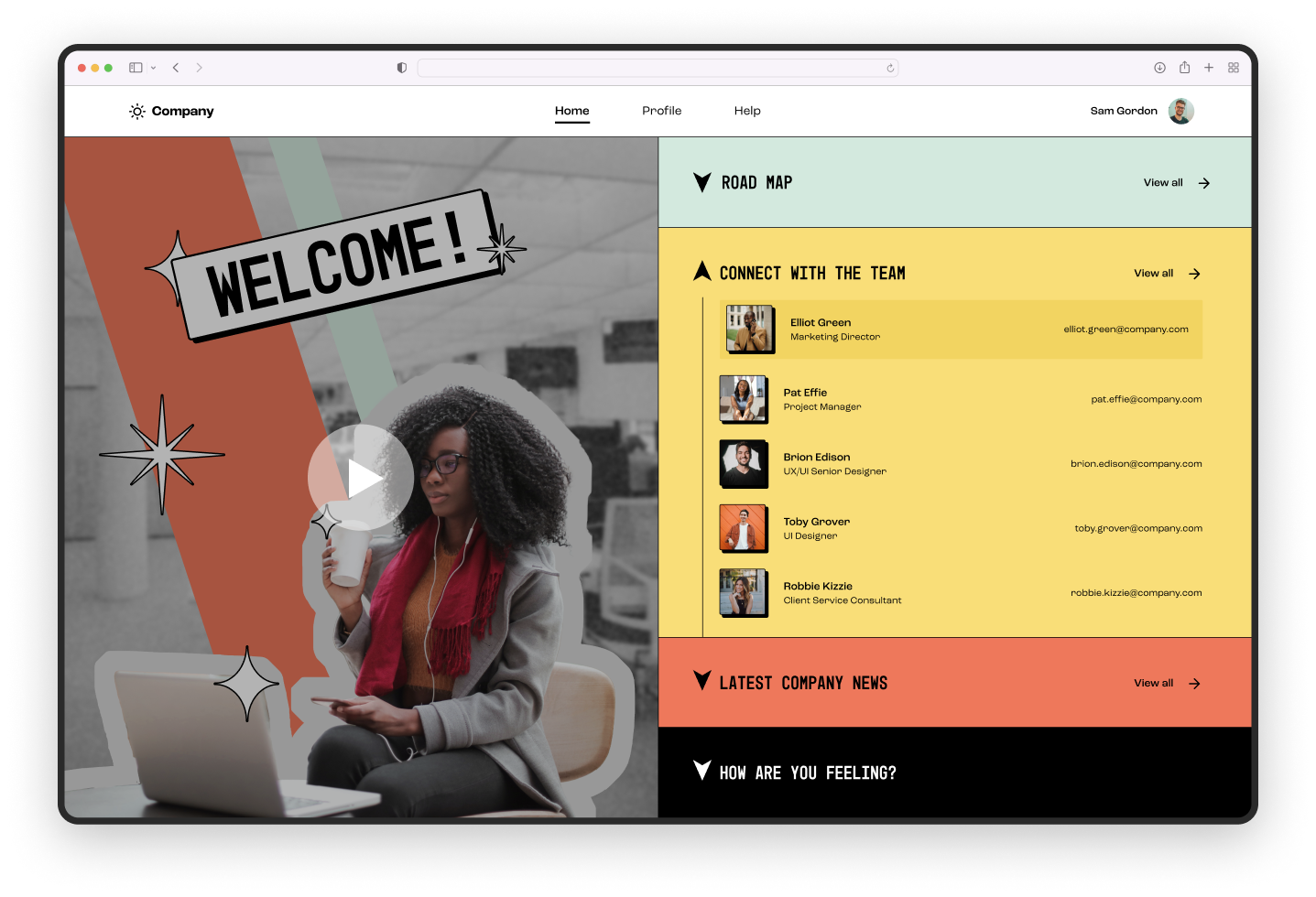The width and height of the screenshot is (1316, 897).
Task: Go forward with the browser forward arrow
Action: pos(199,68)
